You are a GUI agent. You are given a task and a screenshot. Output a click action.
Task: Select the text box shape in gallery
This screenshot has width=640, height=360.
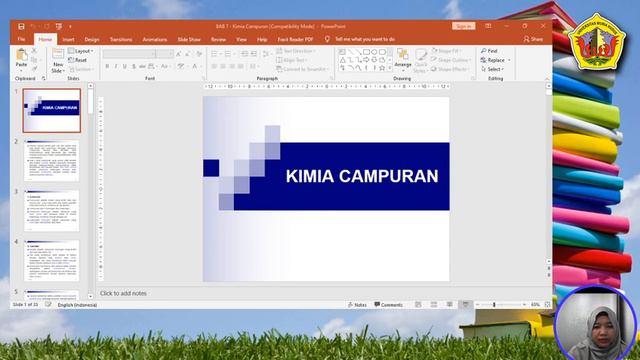[342, 52]
